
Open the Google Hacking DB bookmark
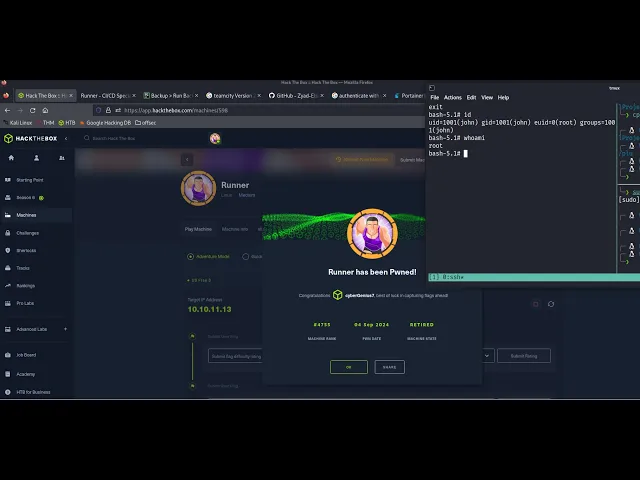click(105, 122)
